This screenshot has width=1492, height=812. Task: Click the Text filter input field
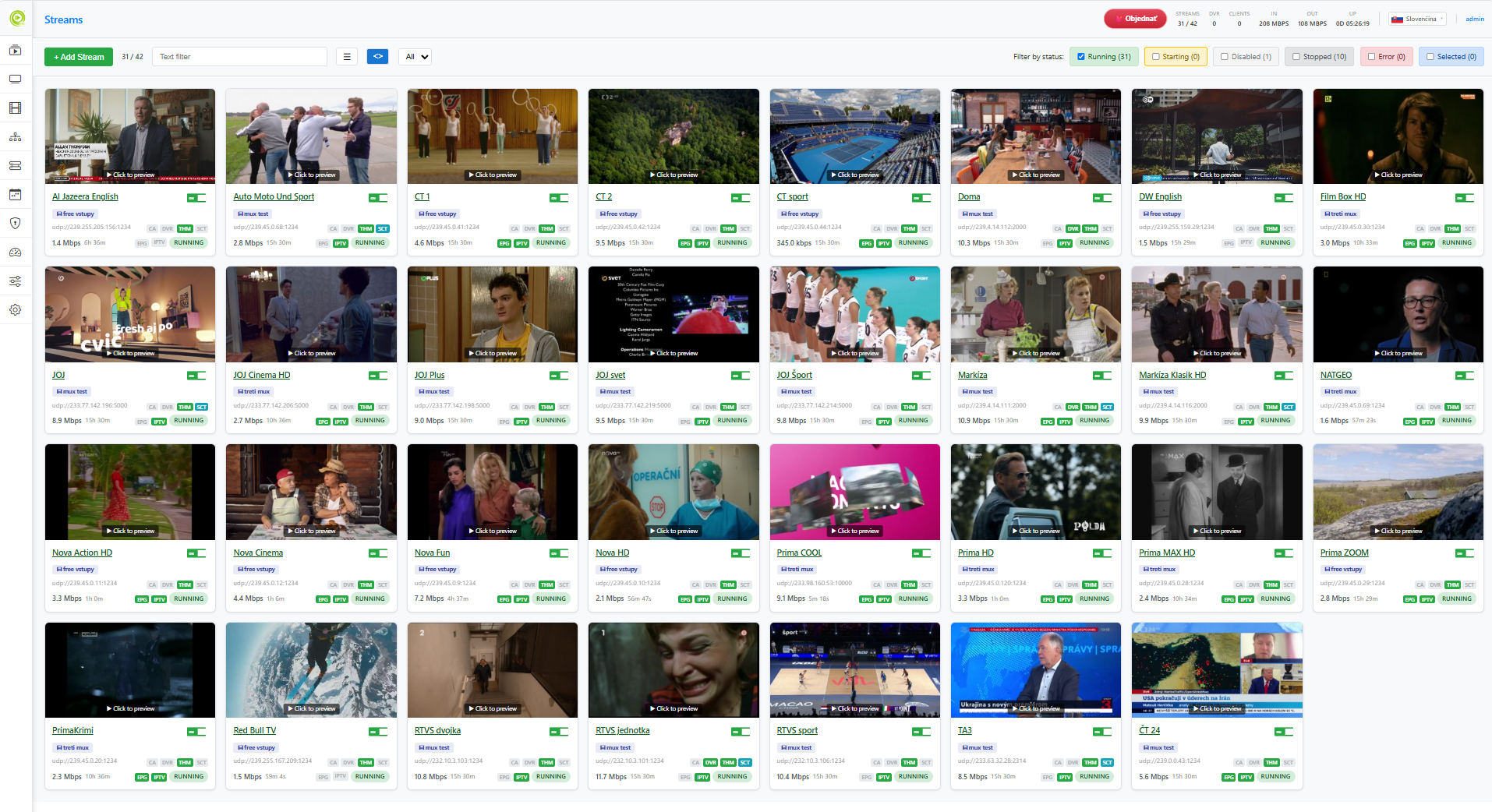239,57
